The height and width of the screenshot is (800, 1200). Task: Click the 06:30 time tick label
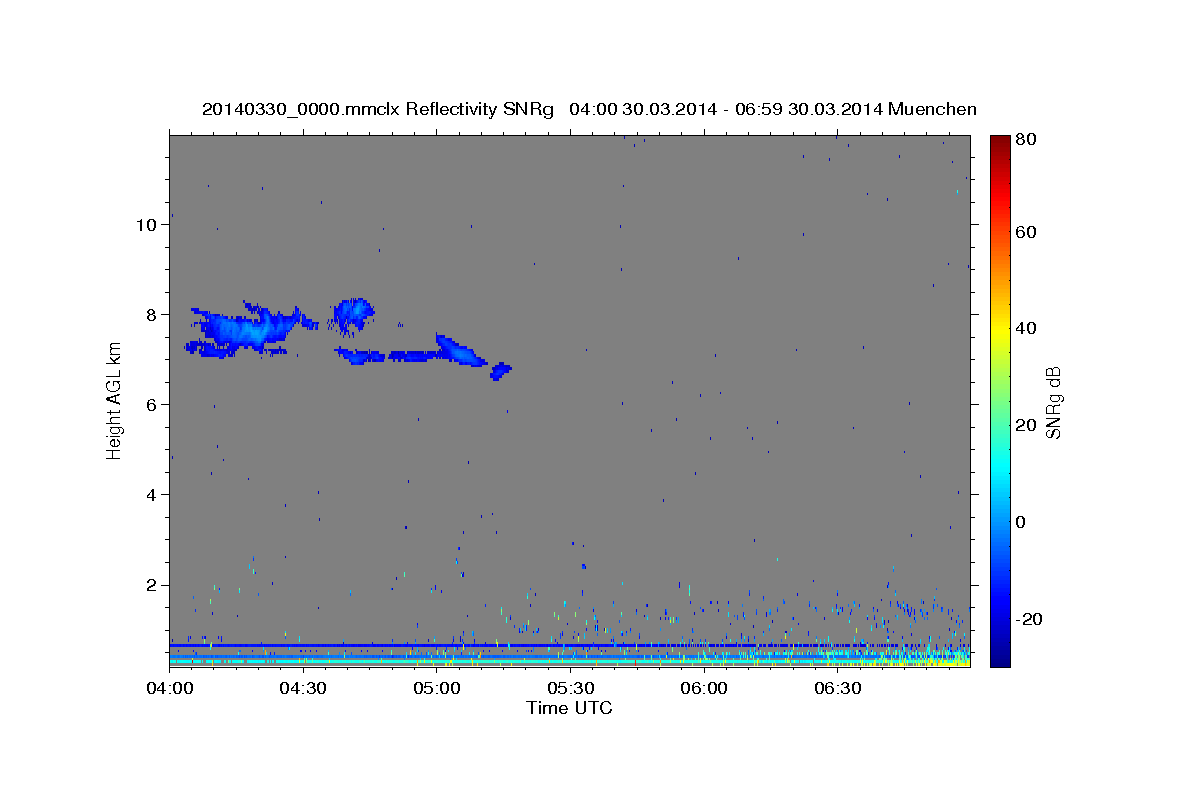(x=837, y=689)
